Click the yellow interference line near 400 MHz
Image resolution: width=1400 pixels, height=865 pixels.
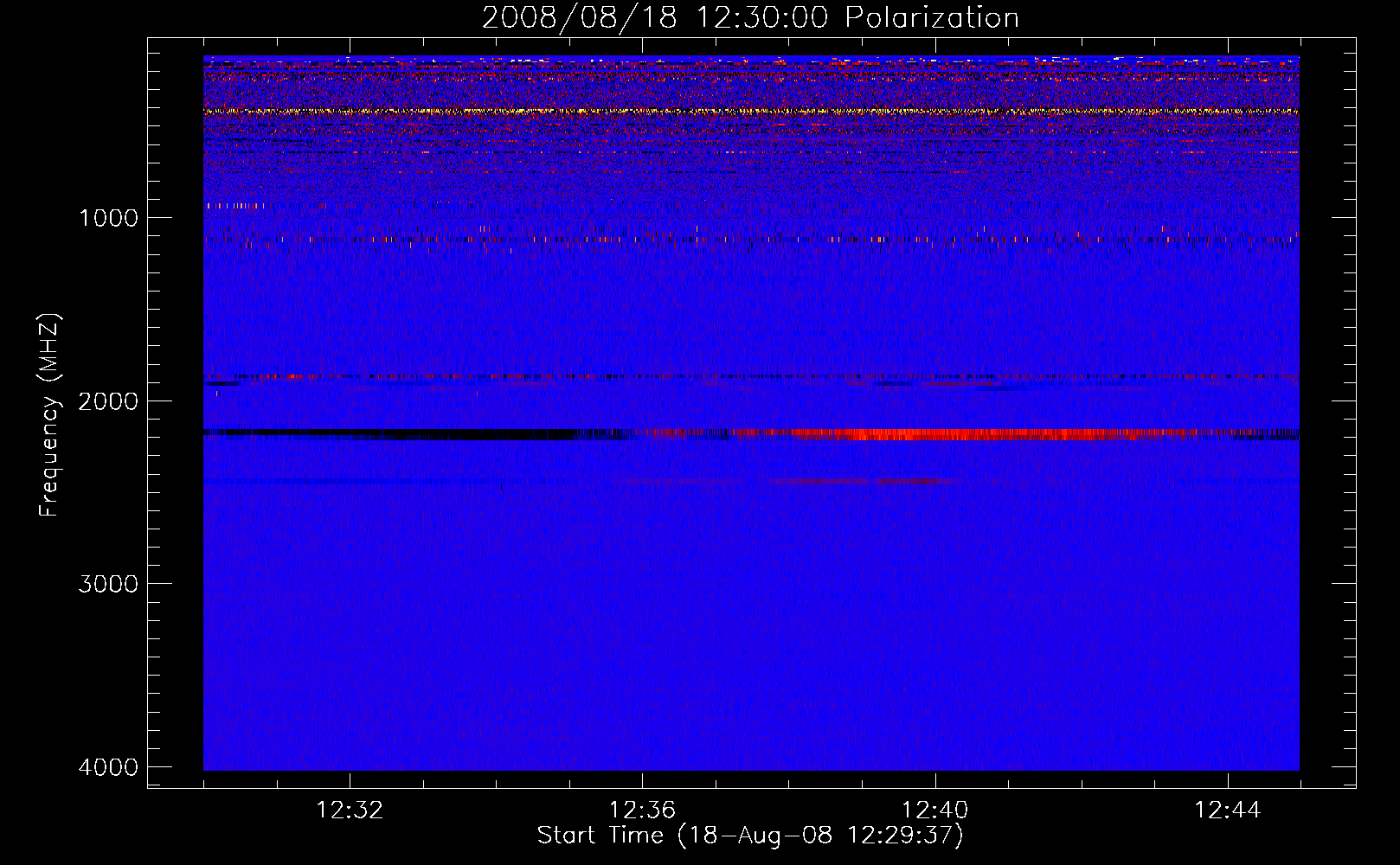751,112
